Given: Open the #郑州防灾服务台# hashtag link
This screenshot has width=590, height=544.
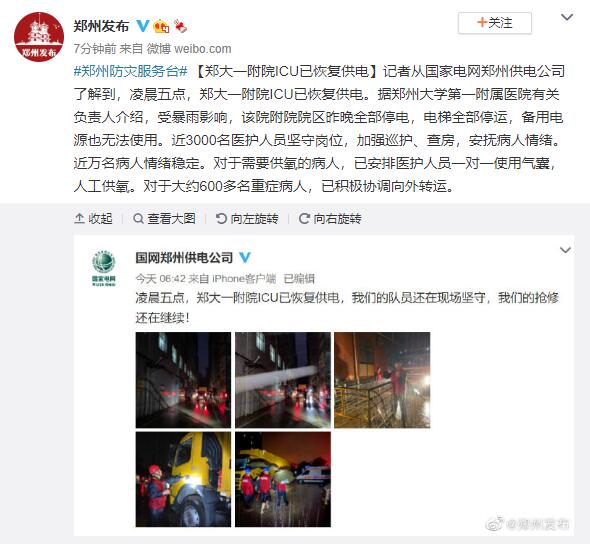Looking at the screenshot, I should pyautogui.click(x=131, y=71).
